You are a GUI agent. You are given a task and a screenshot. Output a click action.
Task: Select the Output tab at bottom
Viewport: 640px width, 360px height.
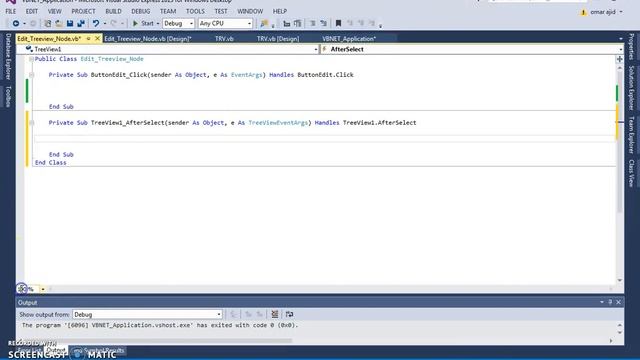pyautogui.click(x=56, y=351)
